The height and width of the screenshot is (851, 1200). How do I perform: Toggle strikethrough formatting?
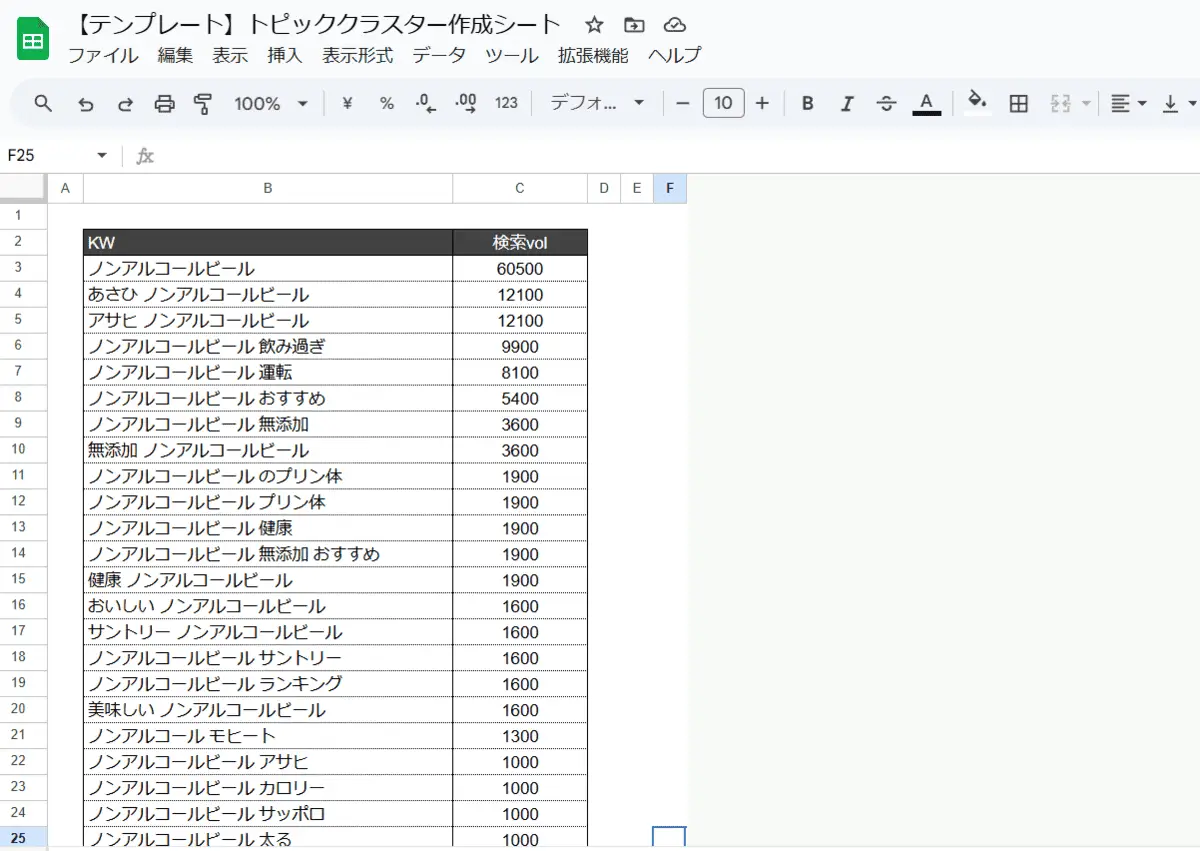(x=886, y=104)
